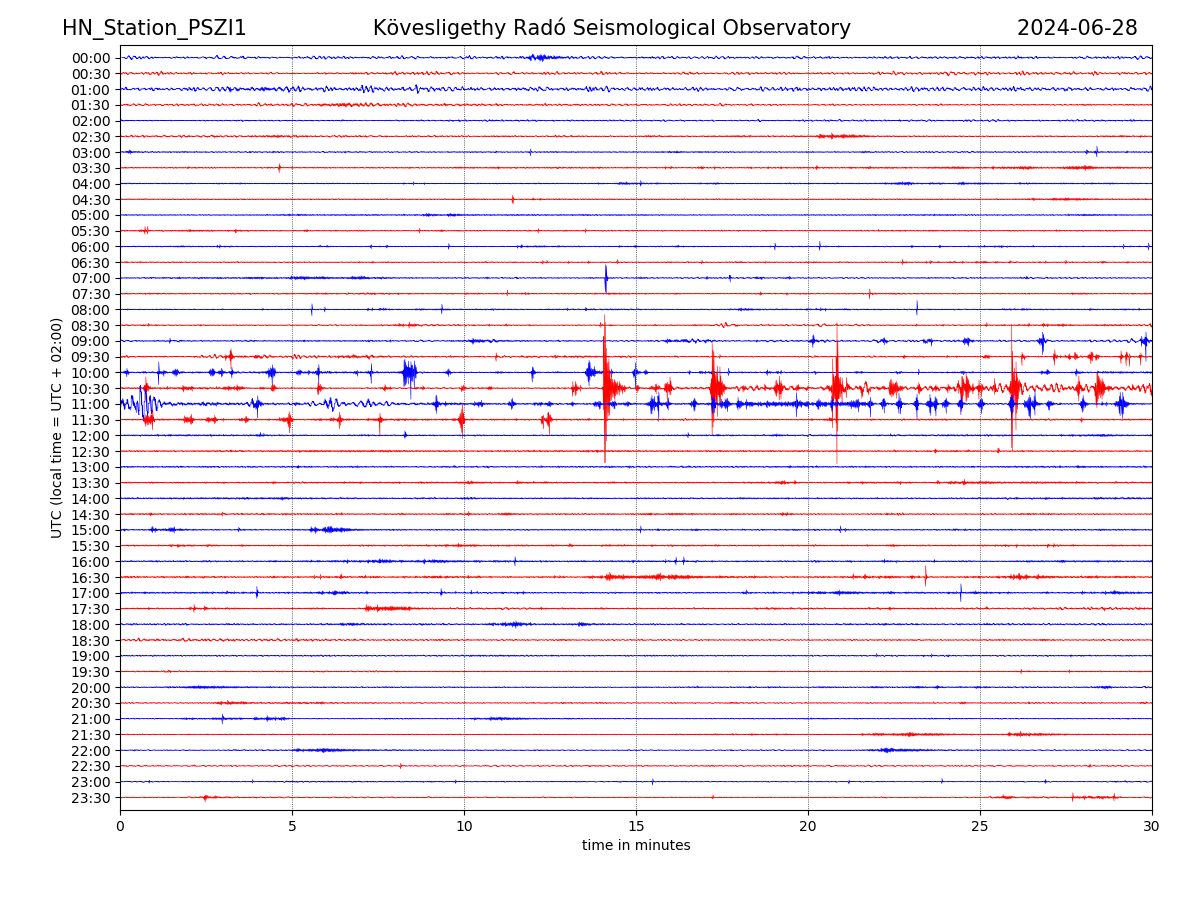Click the HN_Station_PSZI1 station title

pyautogui.click(x=154, y=28)
